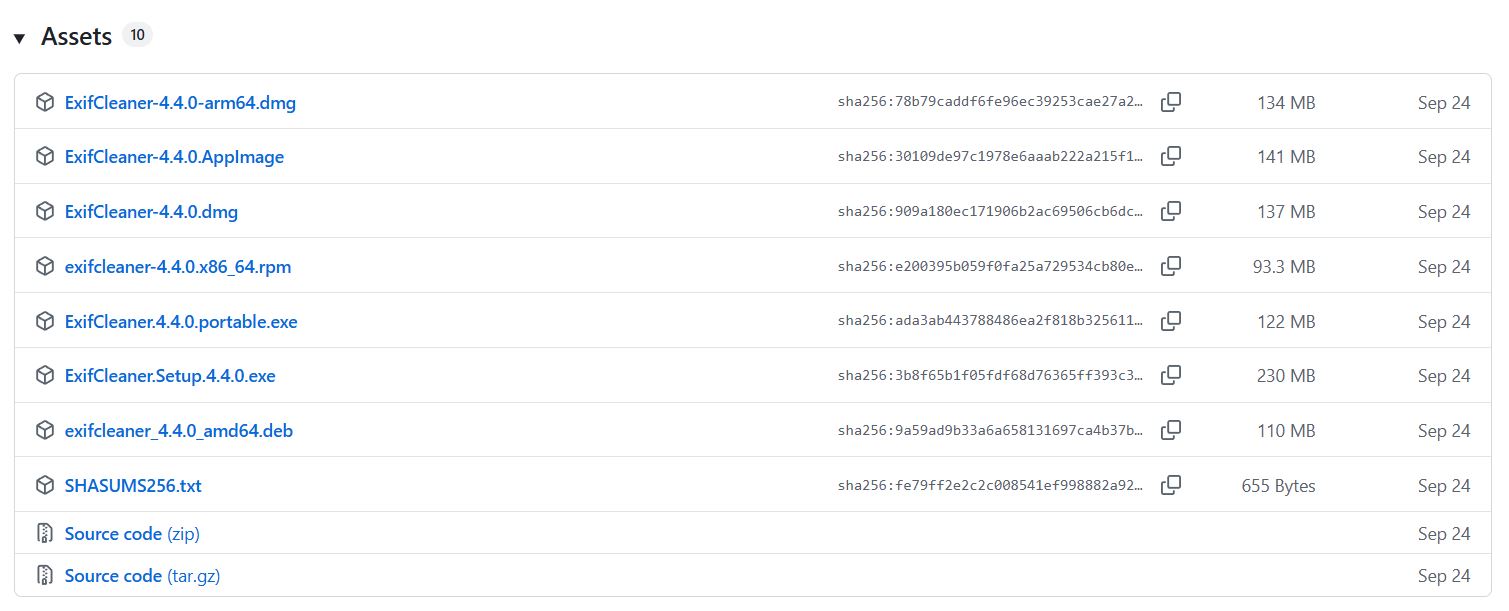Screen dimensions: 1509x611
Task: Click Sep 24 date in SHASUMS256.txt row
Action: [x=1444, y=486]
